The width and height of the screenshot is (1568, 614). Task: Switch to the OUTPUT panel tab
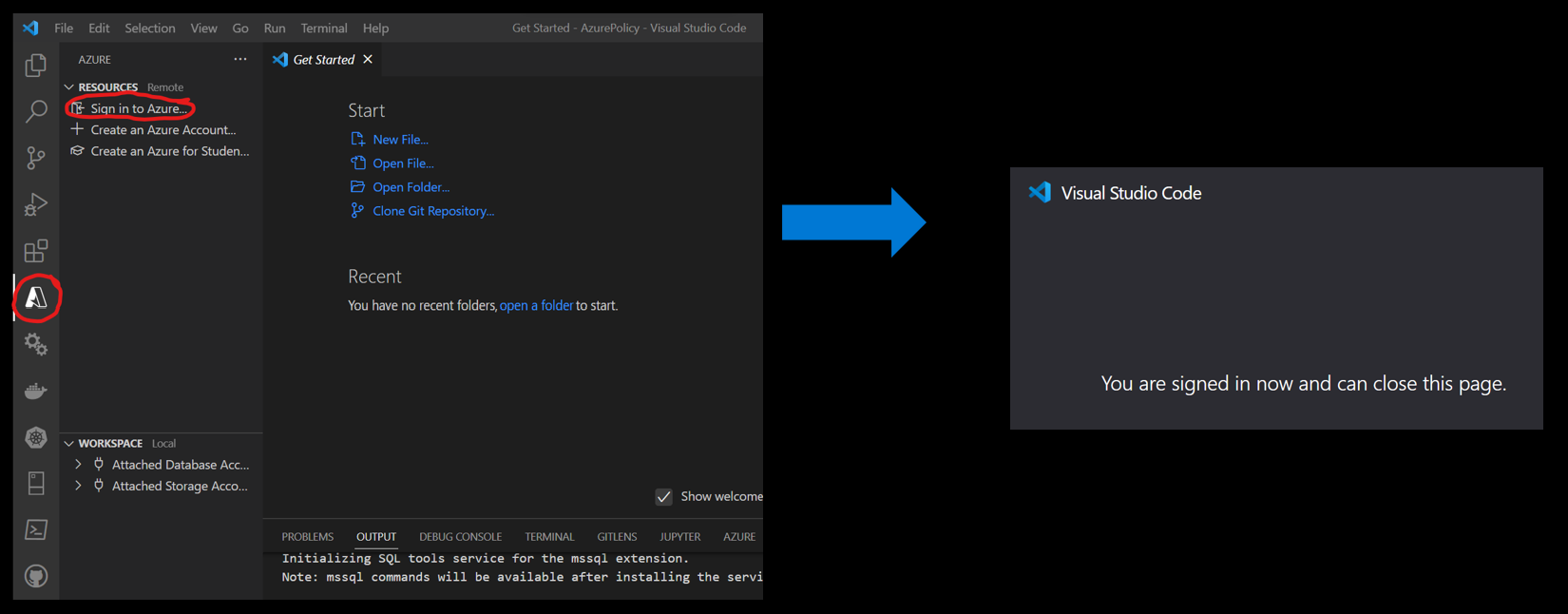coord(376,536)
